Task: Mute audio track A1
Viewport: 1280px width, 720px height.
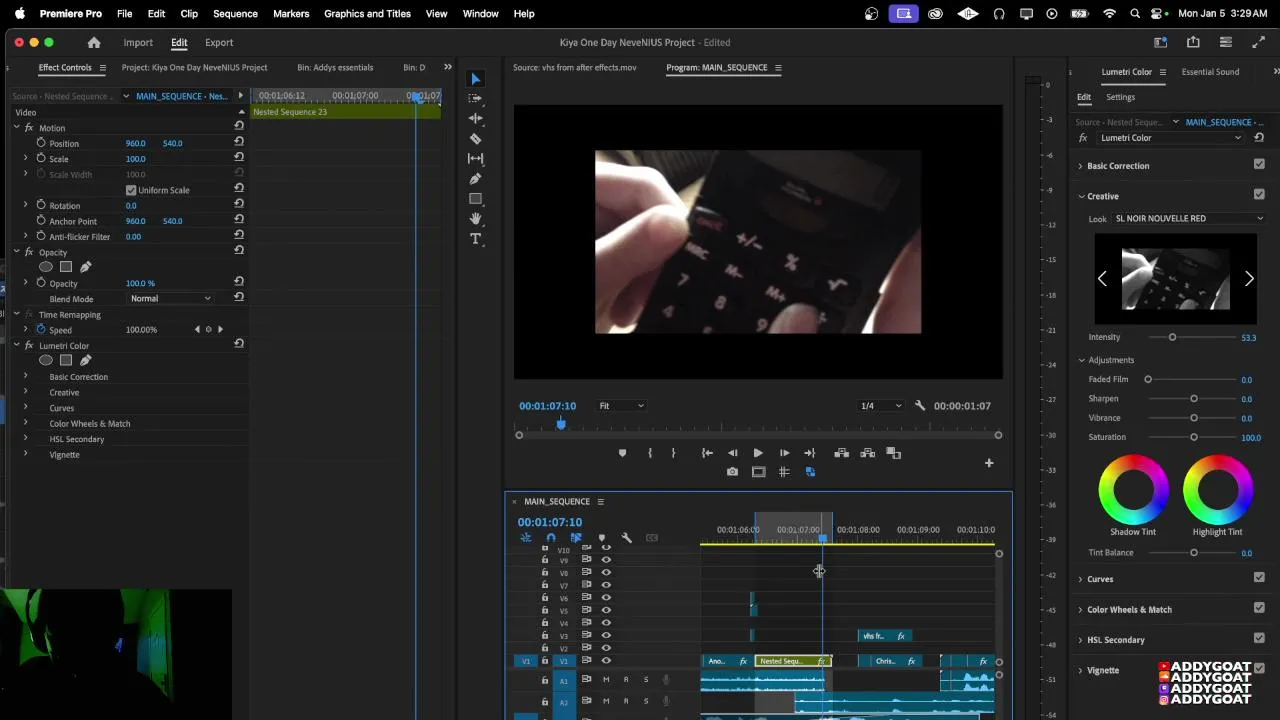Action: (x=606, y=680)
